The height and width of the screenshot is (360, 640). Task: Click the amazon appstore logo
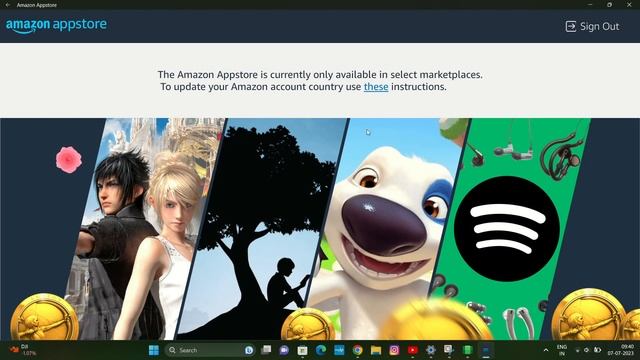(56, 25)
